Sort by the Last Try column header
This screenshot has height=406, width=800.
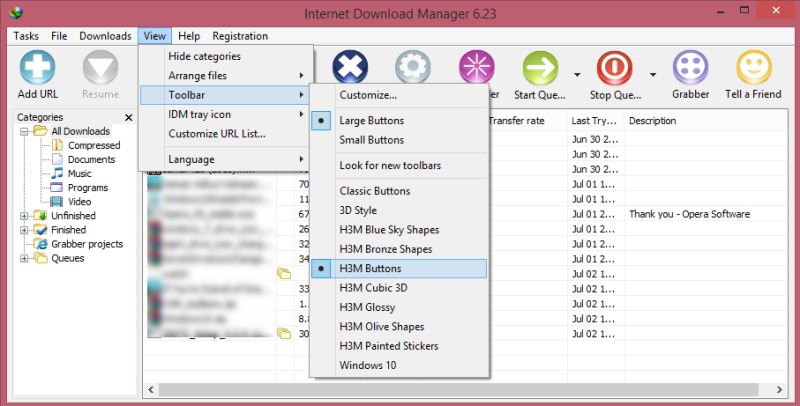pyautogui.click(x=595, y=121)
